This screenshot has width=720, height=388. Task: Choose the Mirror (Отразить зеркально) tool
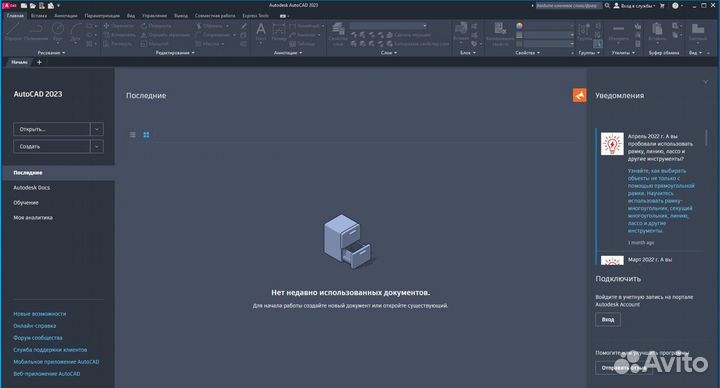click(x=165, y=35)
